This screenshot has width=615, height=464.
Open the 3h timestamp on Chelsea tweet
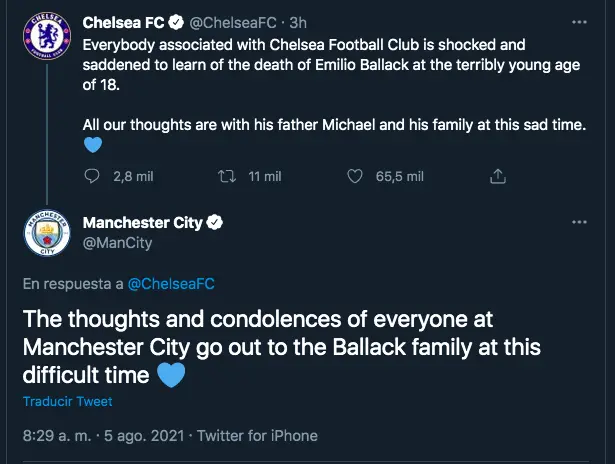(x=298, y=23)
